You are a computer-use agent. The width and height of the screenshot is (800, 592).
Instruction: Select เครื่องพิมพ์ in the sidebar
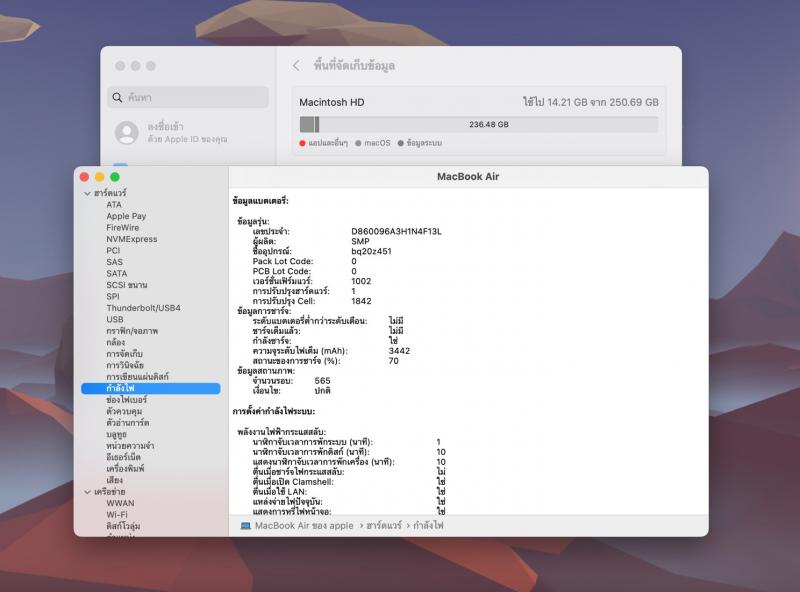tap(125, 468)
